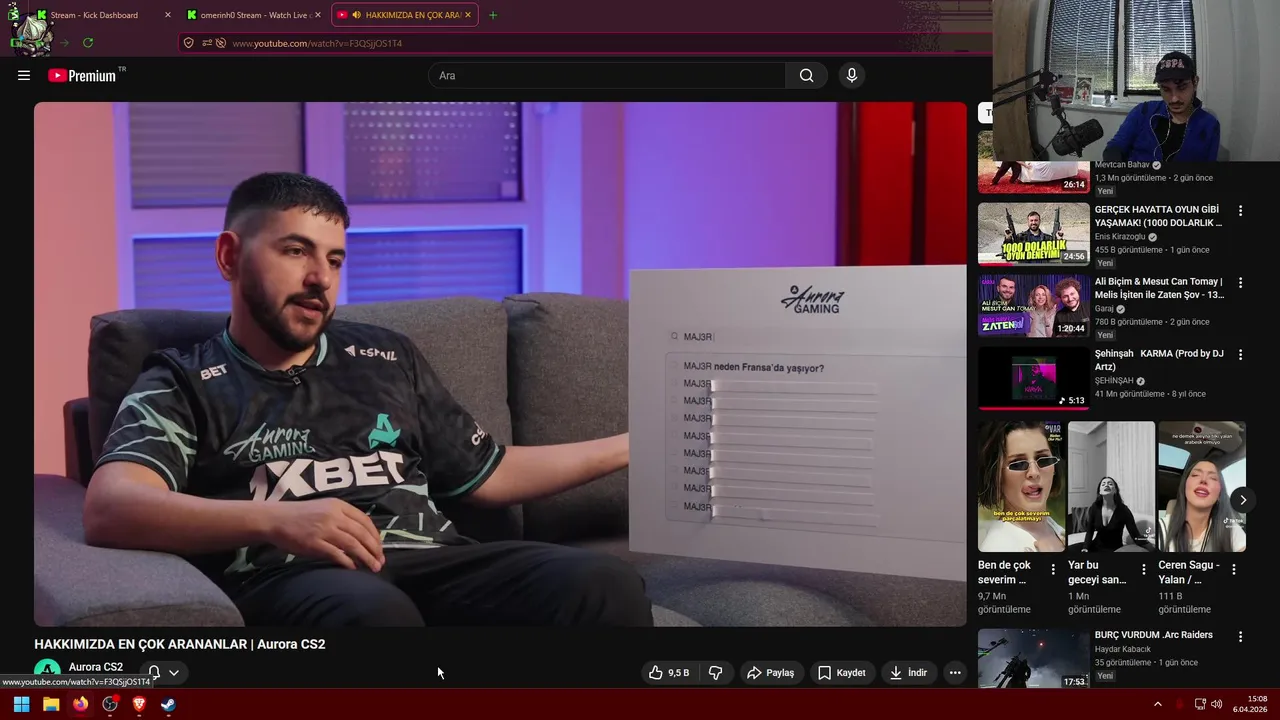Open the tracking protection shield icon
This screenshot has width=1280, height=720.
[188, 43]
